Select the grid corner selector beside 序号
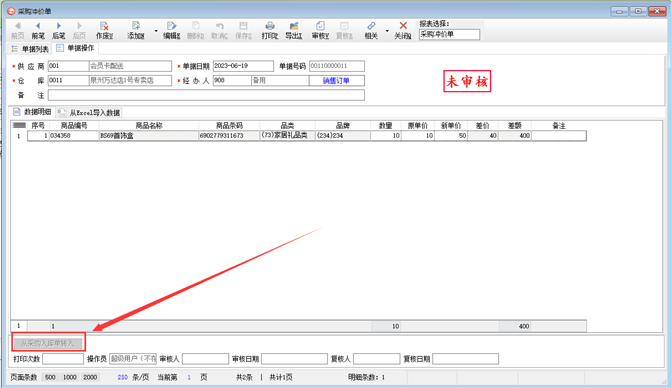Image resolution: width=671 pixels, height=388 pixels. pos(19,125)
